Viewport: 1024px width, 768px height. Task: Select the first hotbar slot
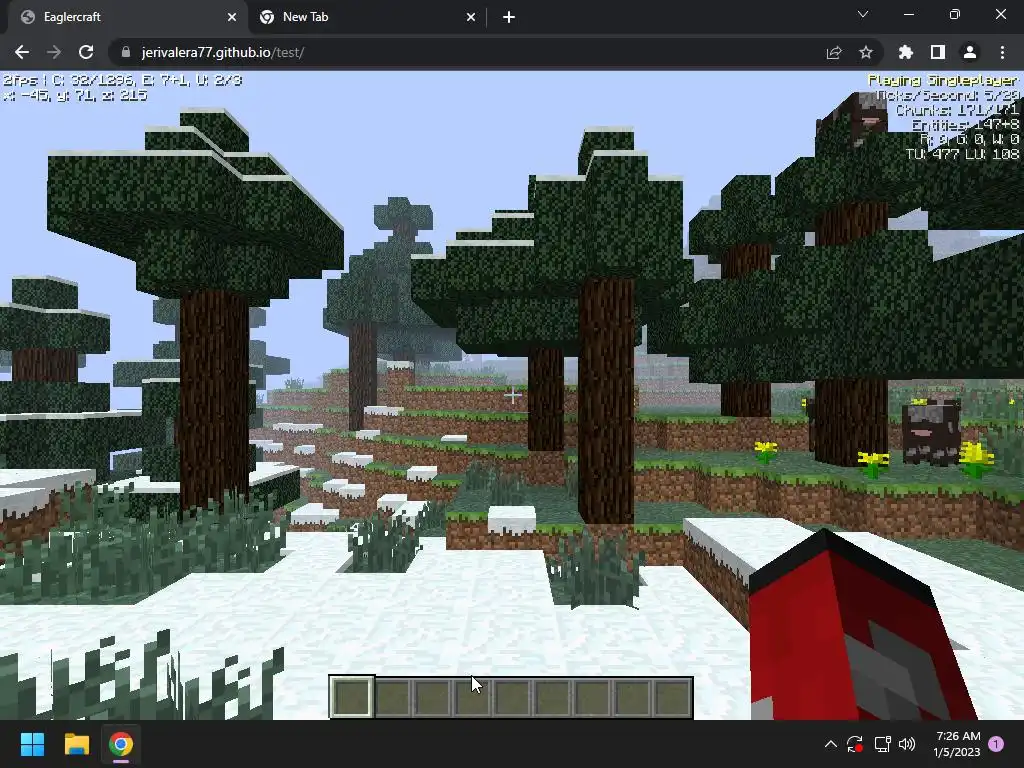[x=352, y=697]
